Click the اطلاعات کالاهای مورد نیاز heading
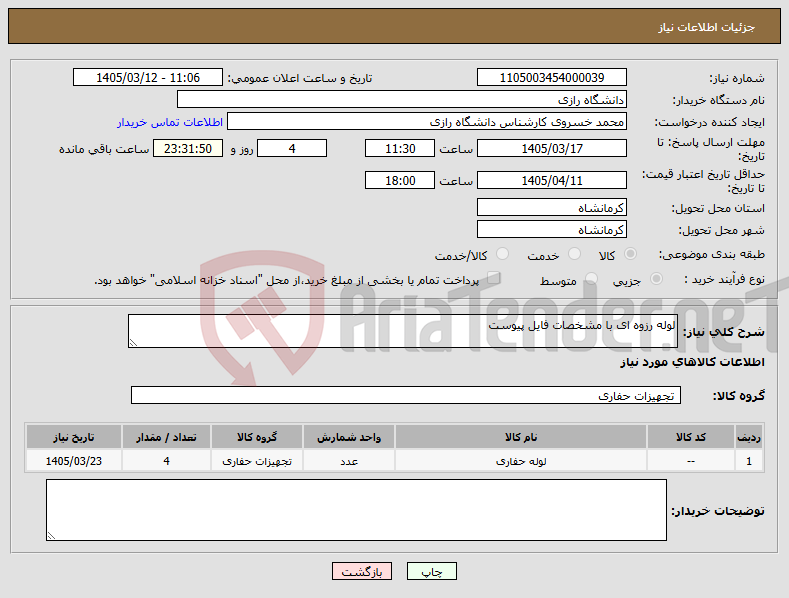 692,362
